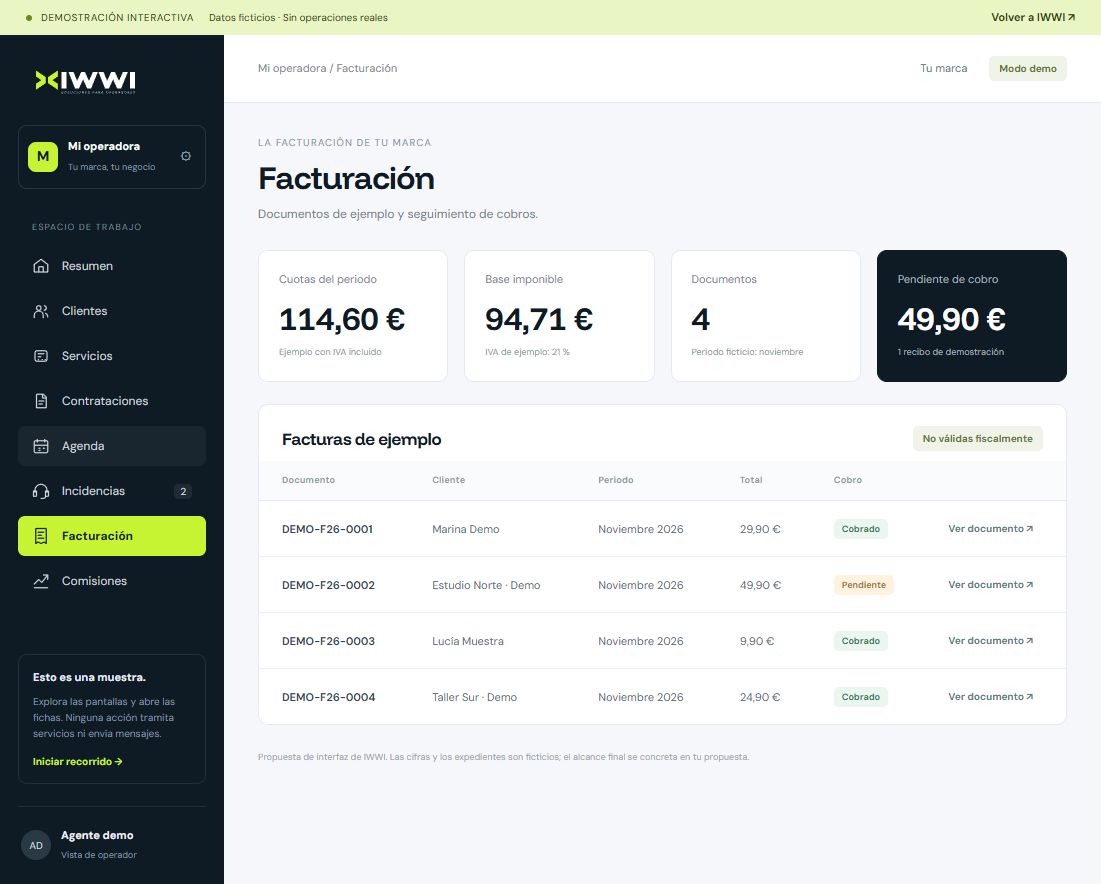Click the Modo demo button
Image resolution: width=1101 pixels, height=884 pixels.
click(x=1027, y=69)
